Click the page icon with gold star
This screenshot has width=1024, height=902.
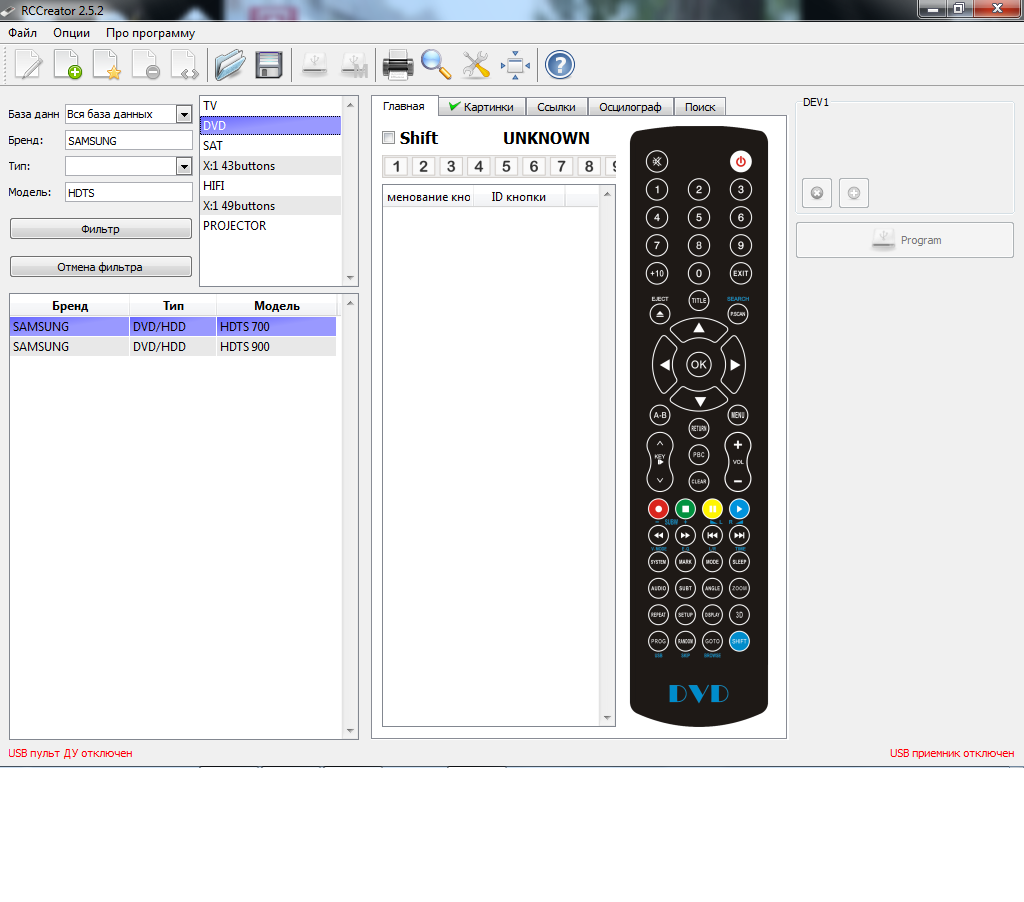tap(107, 66)
